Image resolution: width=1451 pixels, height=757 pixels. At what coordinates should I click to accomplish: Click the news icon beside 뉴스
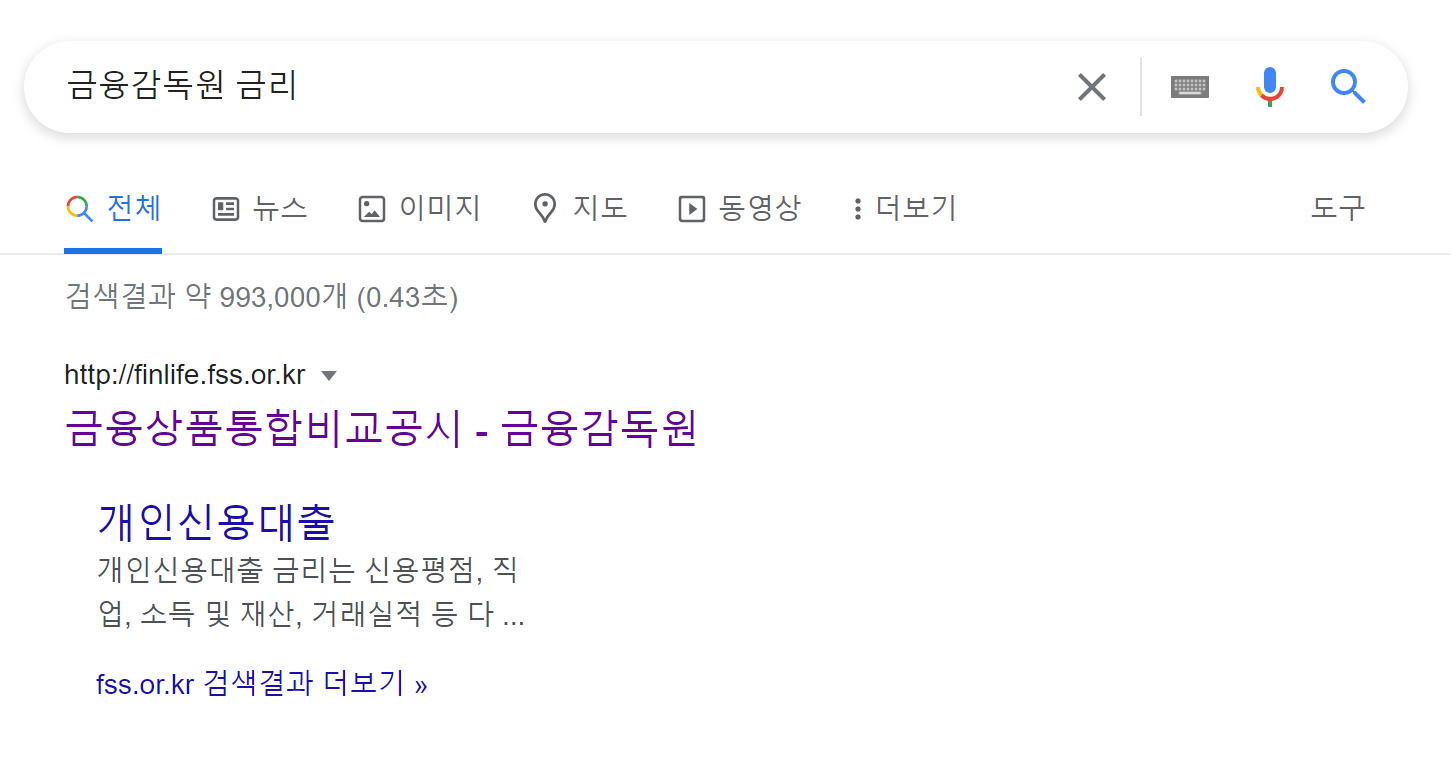(226, 209)
